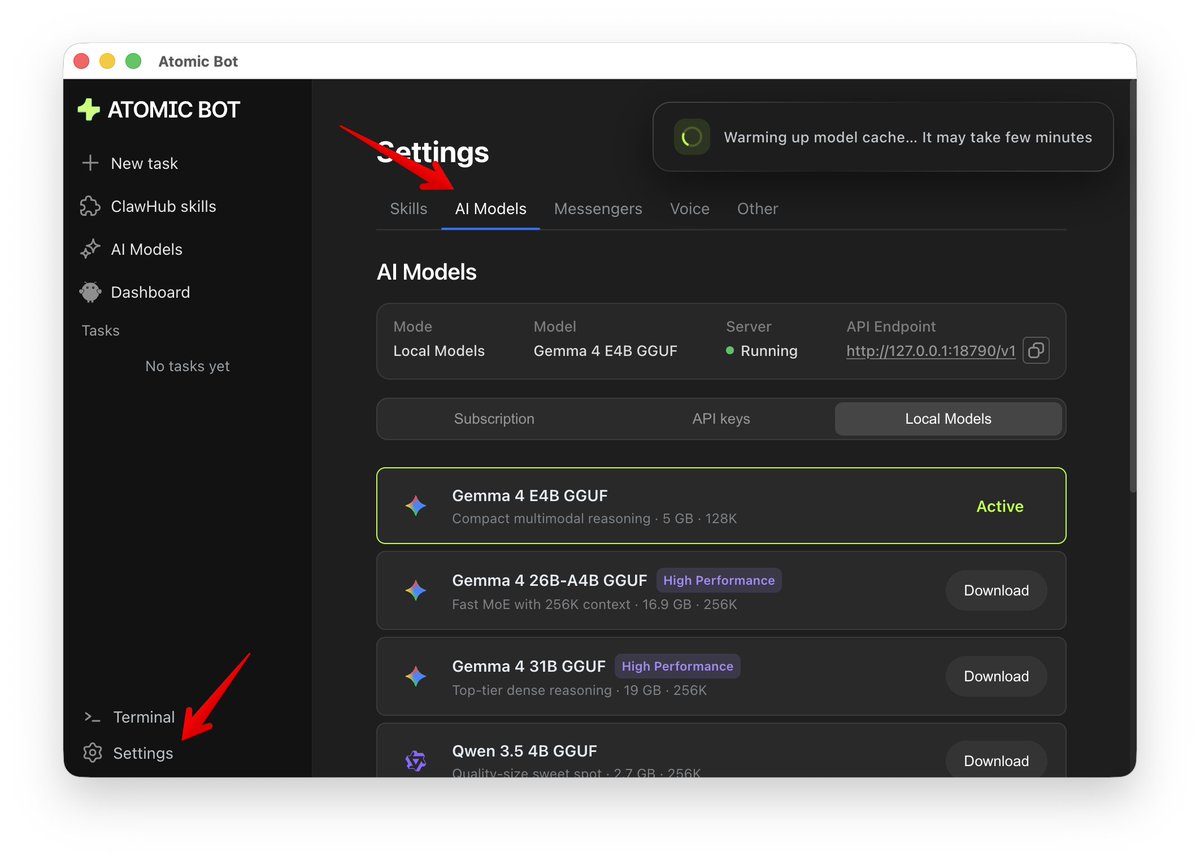
Task: Click the Tasks section label
Action: point(100,330)
